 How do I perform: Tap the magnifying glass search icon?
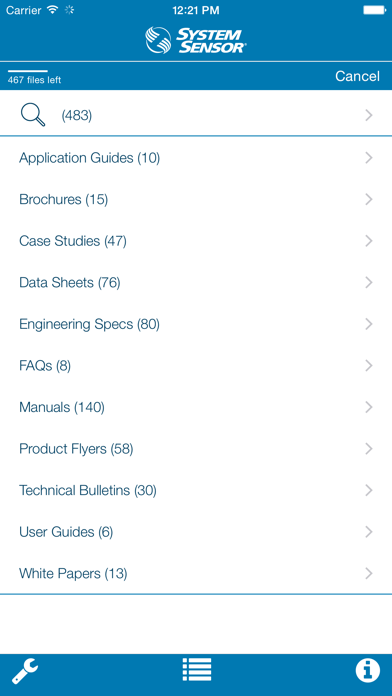coord(33,115)
